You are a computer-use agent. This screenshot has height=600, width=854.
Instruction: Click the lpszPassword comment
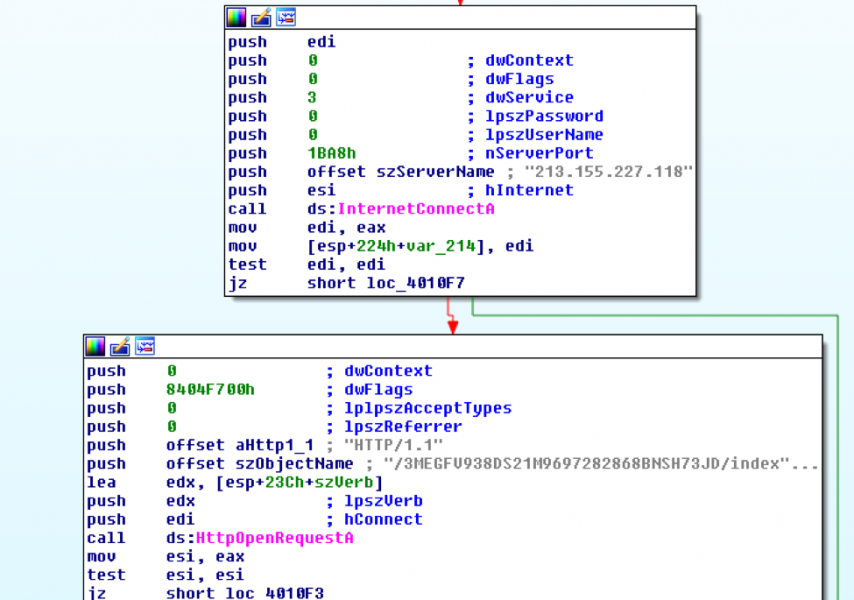[544, 116]
